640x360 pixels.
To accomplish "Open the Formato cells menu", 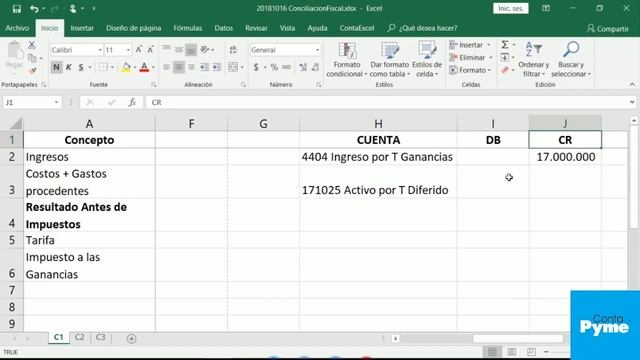I will coord(470,70).
